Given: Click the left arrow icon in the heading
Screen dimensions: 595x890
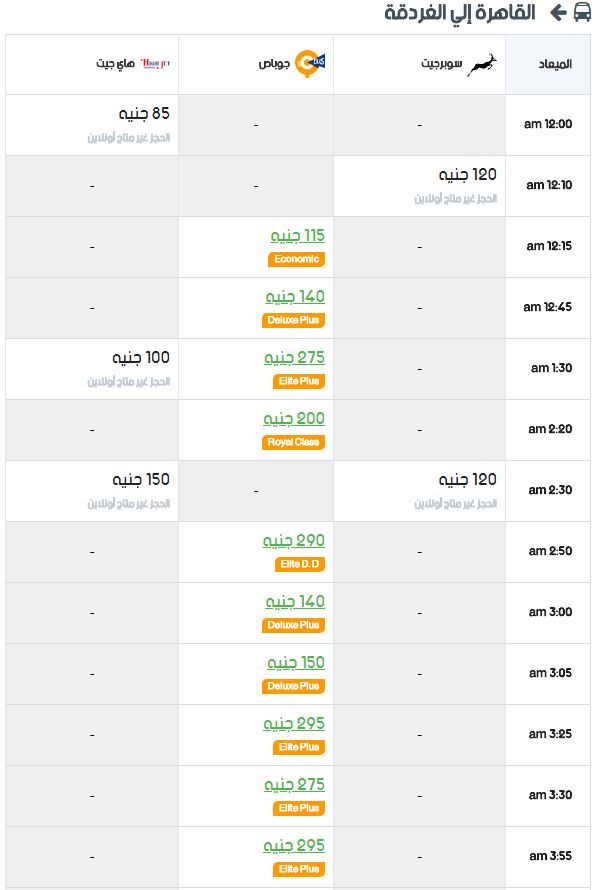Looking at the screenshot, I should 559,12.
